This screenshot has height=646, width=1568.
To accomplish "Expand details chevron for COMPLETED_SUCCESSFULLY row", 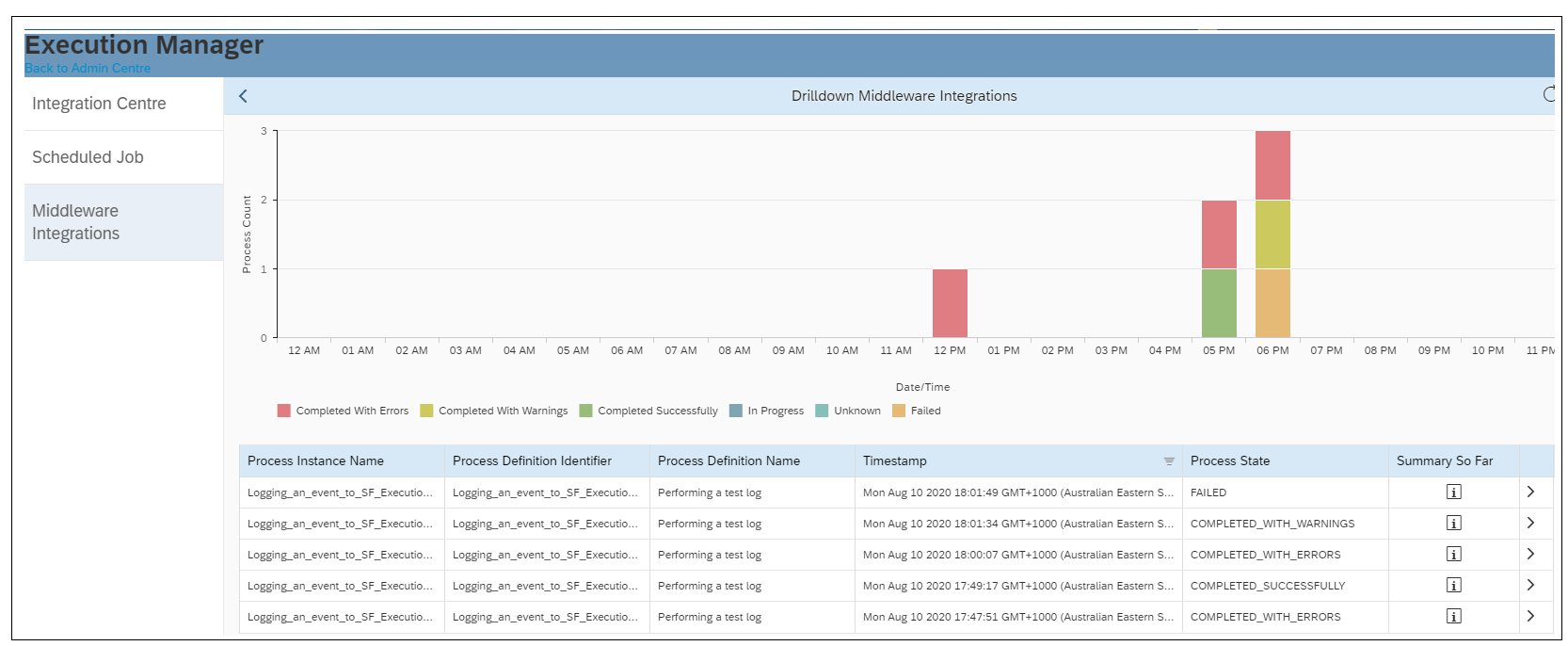I will tap(1530, 585).
